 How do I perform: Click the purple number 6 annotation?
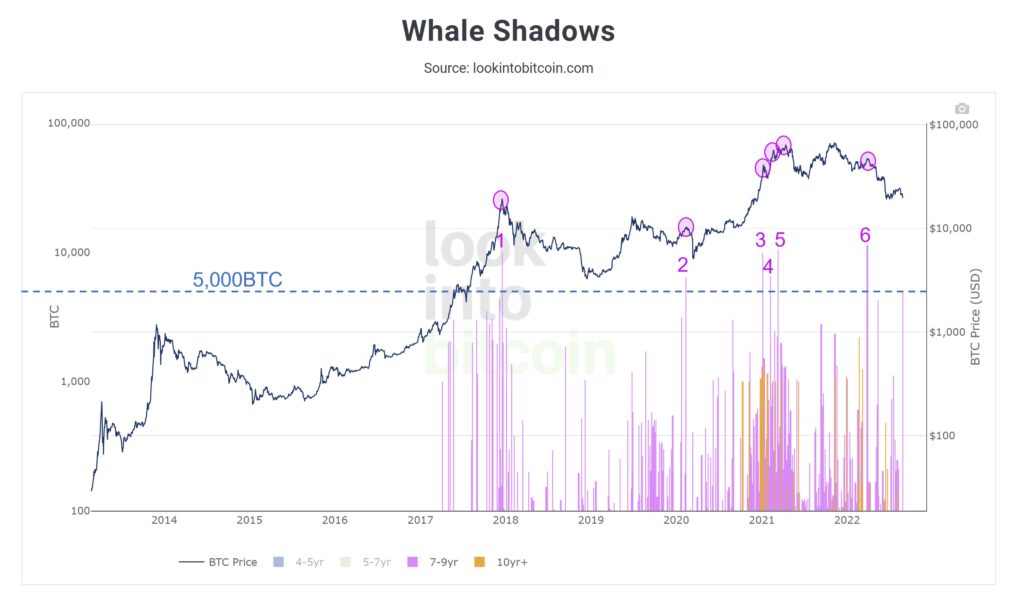tap(865, 235)
